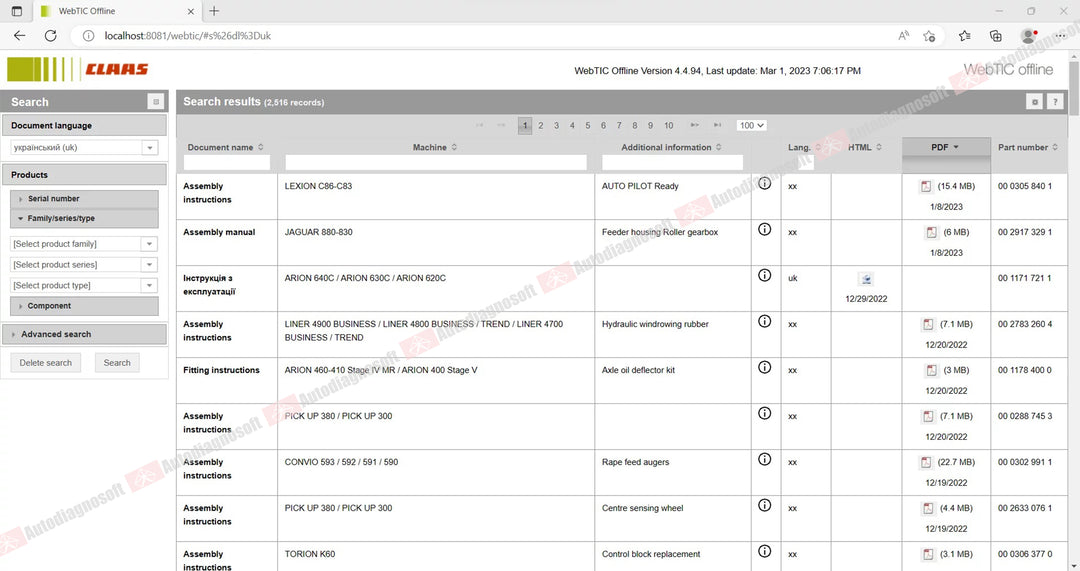Jump to last results page
This screenshot has height=571, width=1080.
tap(717, 125)
